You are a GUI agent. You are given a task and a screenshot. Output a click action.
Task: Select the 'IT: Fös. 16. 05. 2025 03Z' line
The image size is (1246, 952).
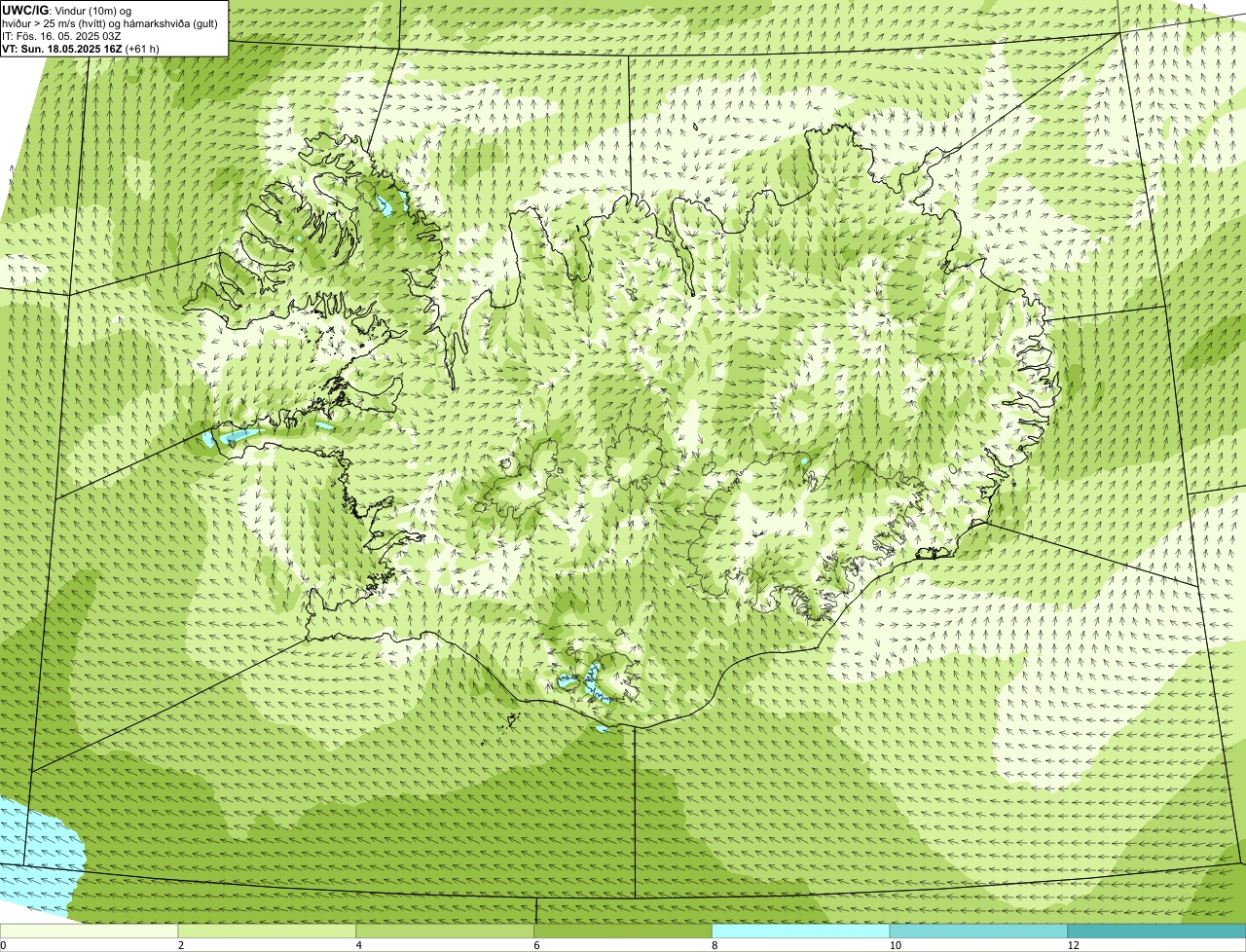point(61,36)
